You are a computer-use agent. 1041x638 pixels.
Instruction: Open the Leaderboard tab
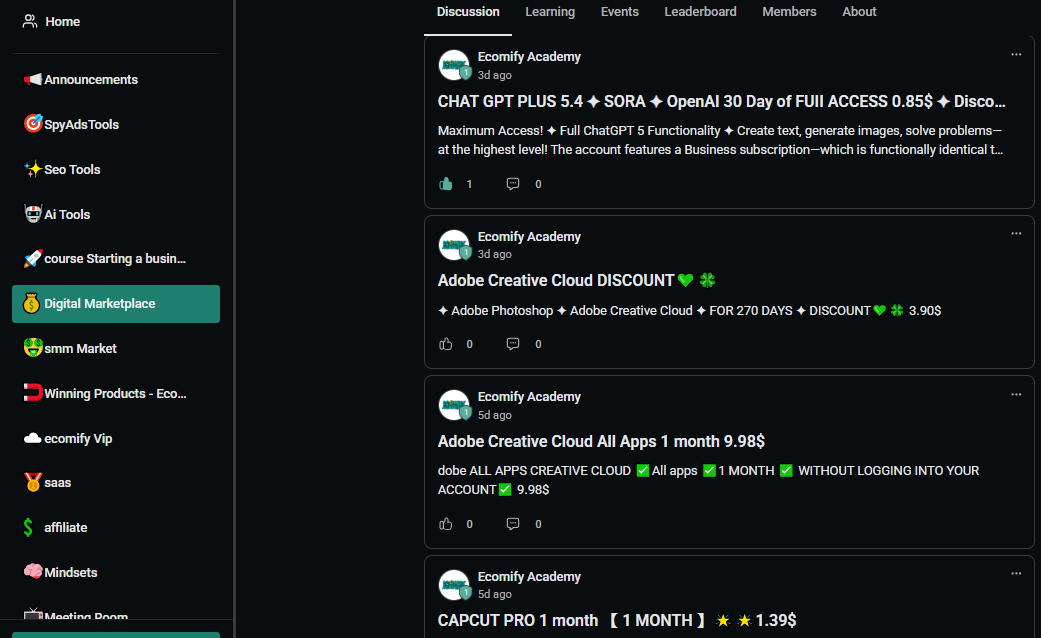[x=700, y=12]
